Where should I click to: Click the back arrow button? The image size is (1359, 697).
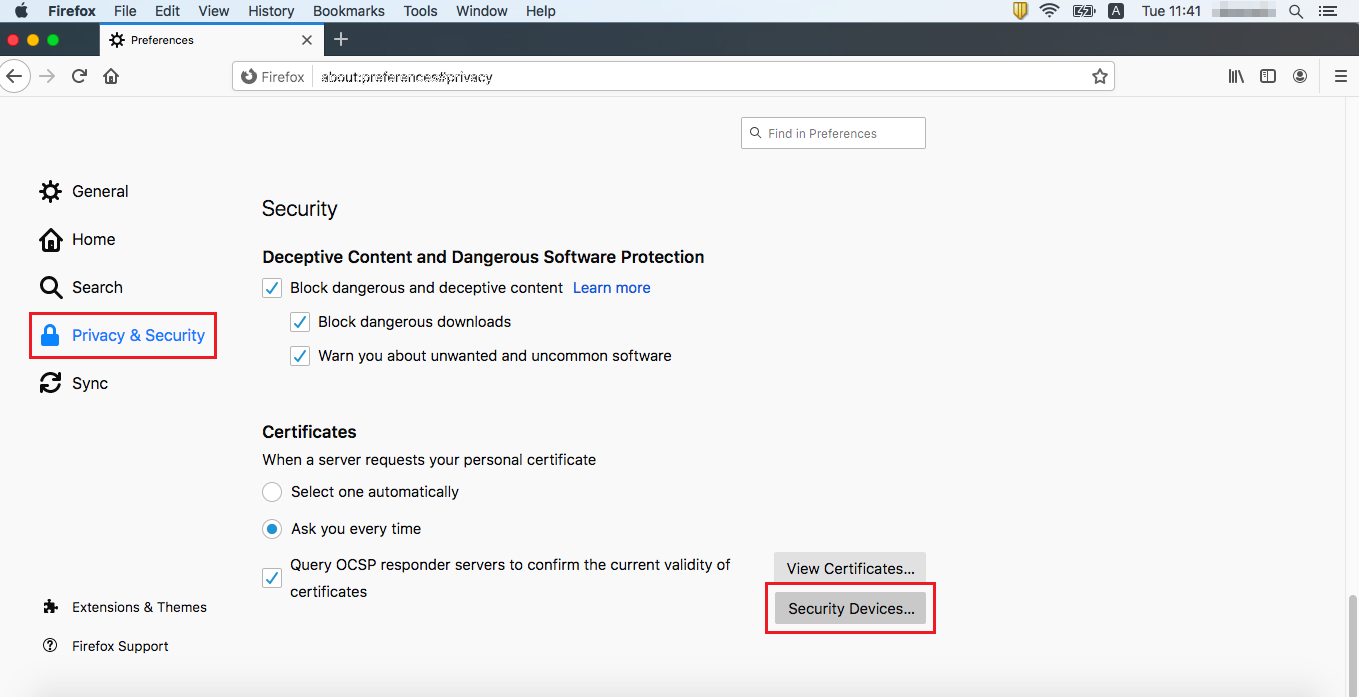click(14, 76)
